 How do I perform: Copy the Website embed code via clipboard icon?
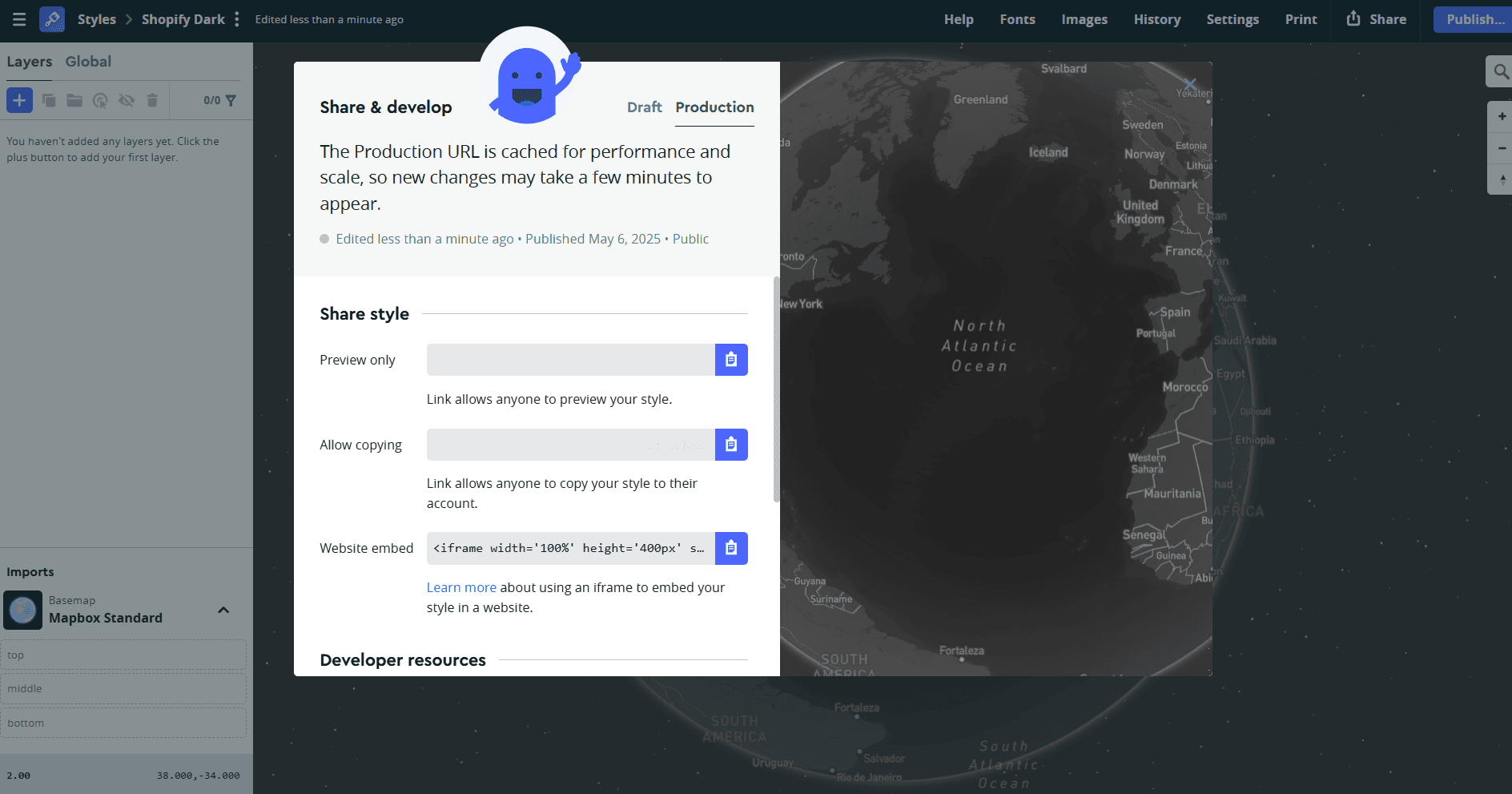(x=730, y=548)
